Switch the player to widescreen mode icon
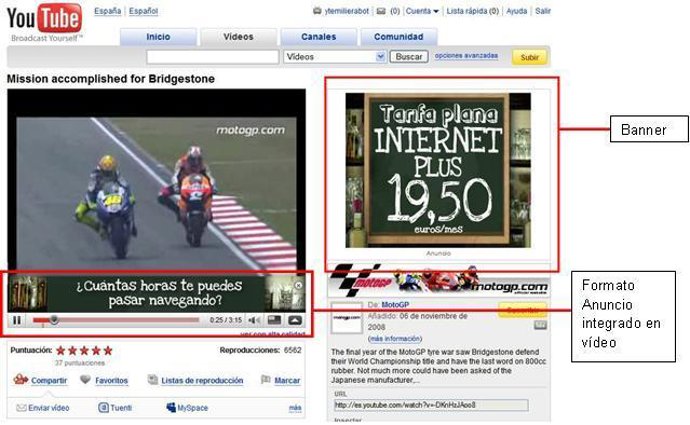The height and width of the screenshot is (425, 690). (x=274, y=320)
